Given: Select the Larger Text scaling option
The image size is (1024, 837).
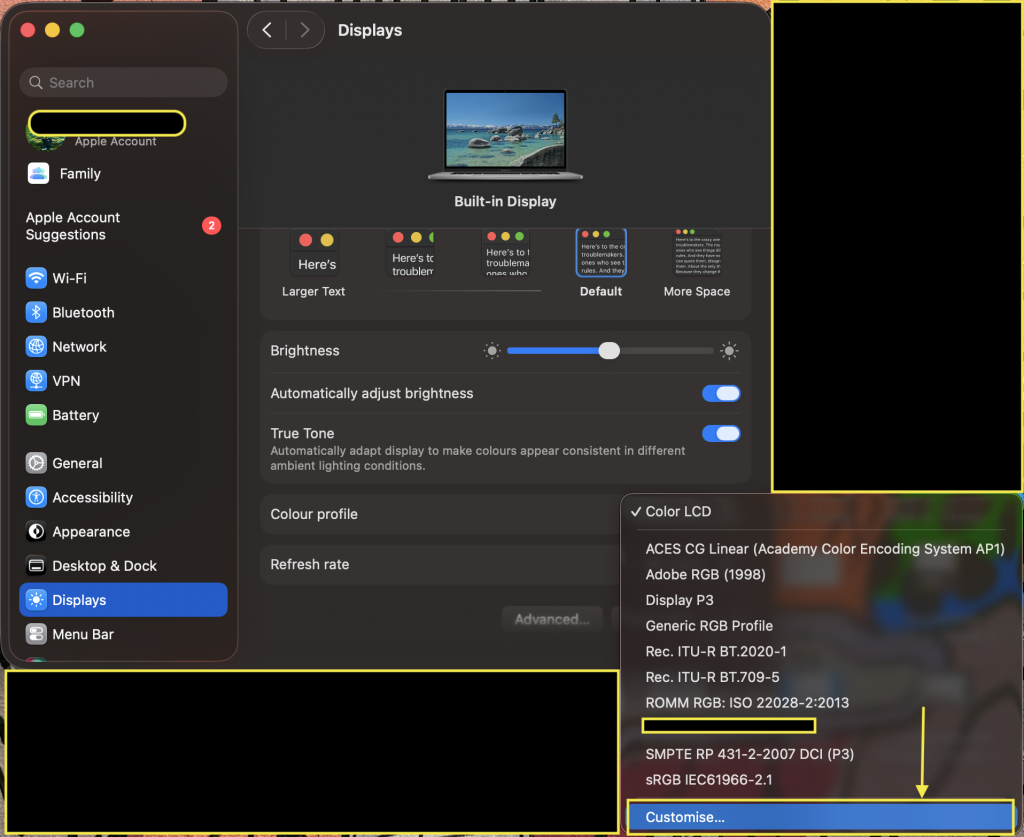Looking at the screenshot, I should 315,260.
